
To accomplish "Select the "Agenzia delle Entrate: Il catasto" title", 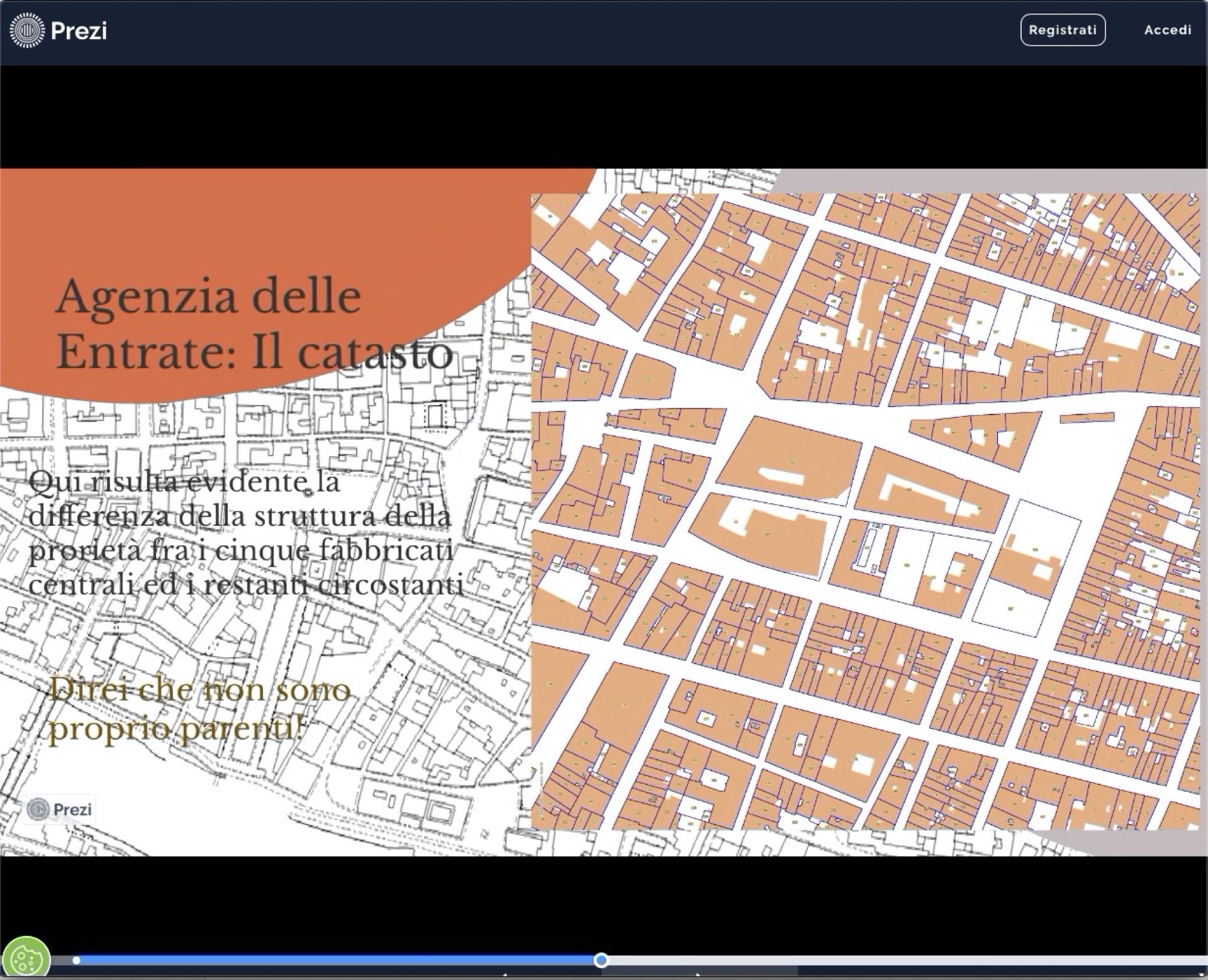I will click(x=255, y=323).
